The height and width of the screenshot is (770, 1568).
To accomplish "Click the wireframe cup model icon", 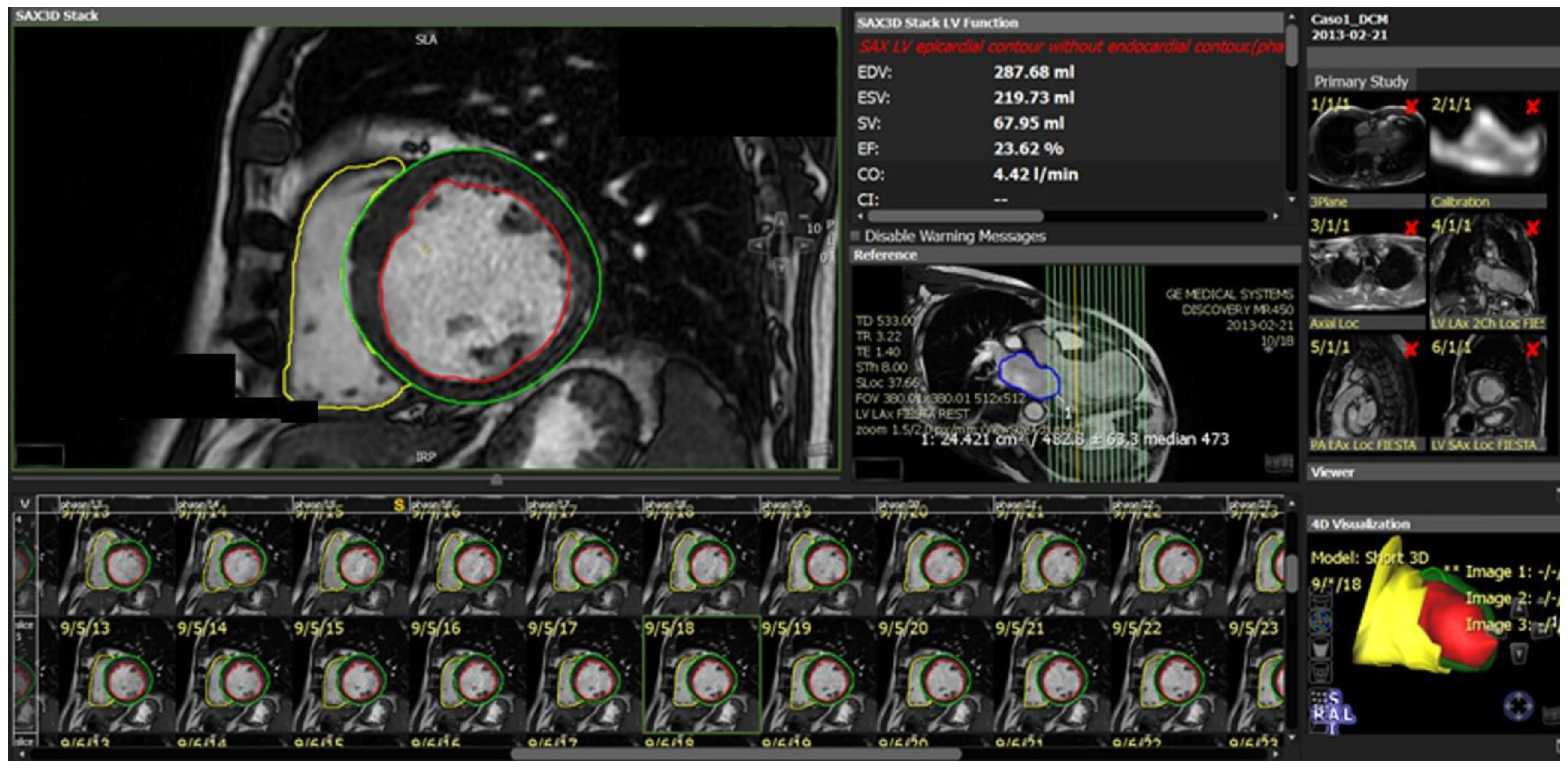I will click(1321, 672).
